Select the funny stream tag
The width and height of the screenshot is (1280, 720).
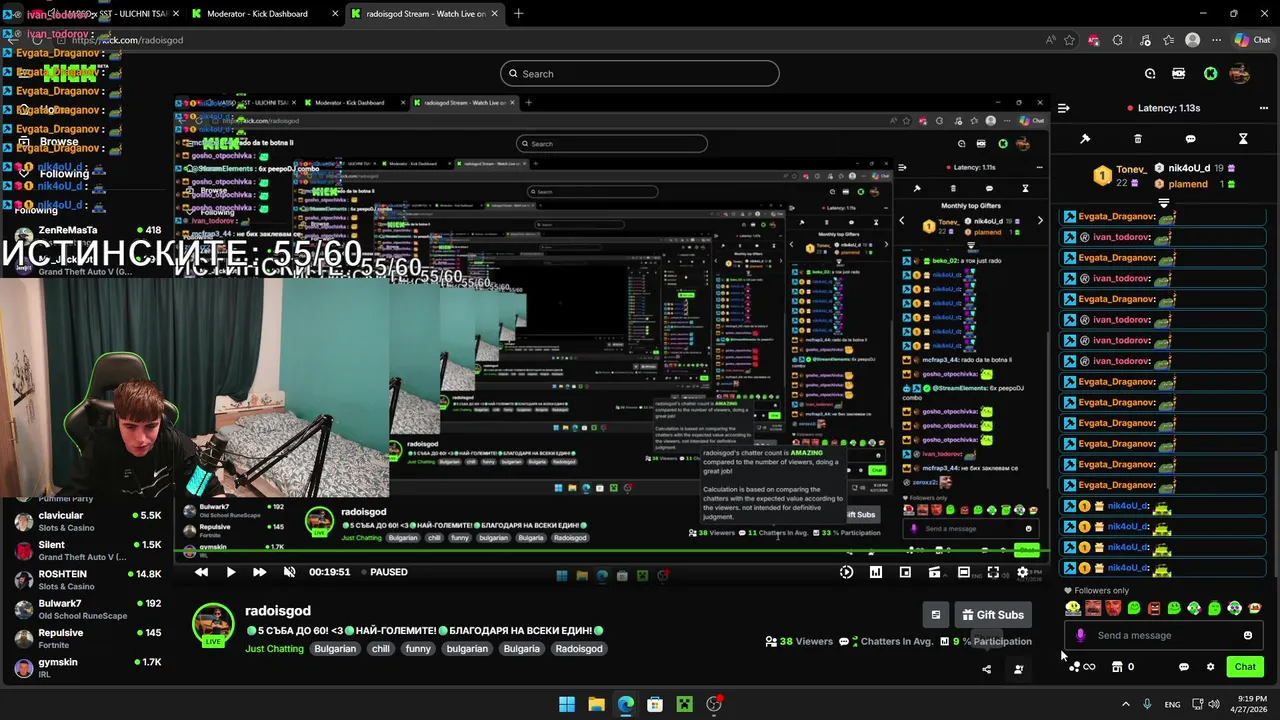[418, 649]
